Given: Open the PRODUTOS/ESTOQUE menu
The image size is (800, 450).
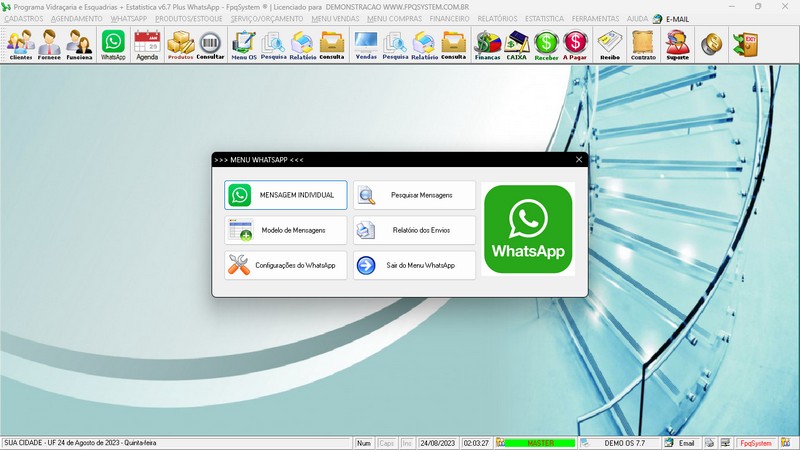Looking at the screenshot, I should click(189, 19).
